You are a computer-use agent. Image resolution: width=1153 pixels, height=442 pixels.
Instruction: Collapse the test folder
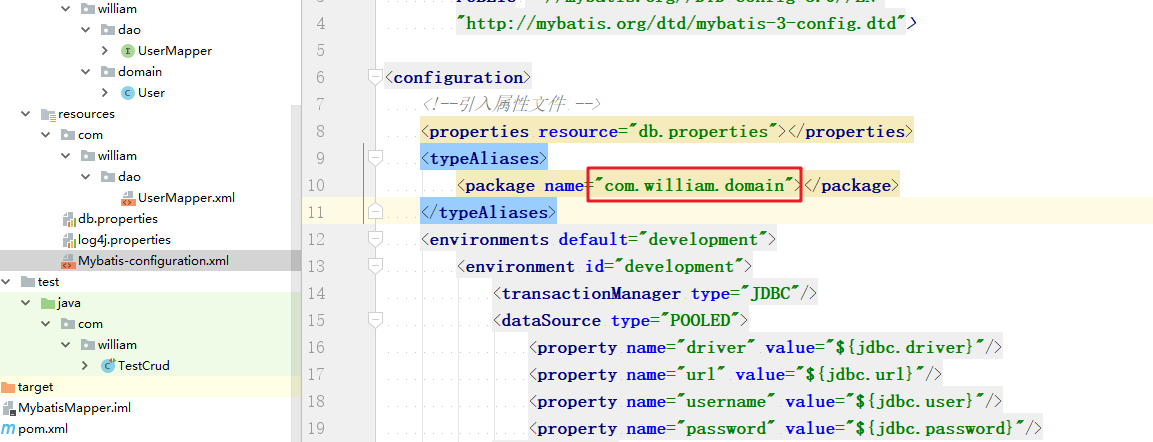pos(6,282)
